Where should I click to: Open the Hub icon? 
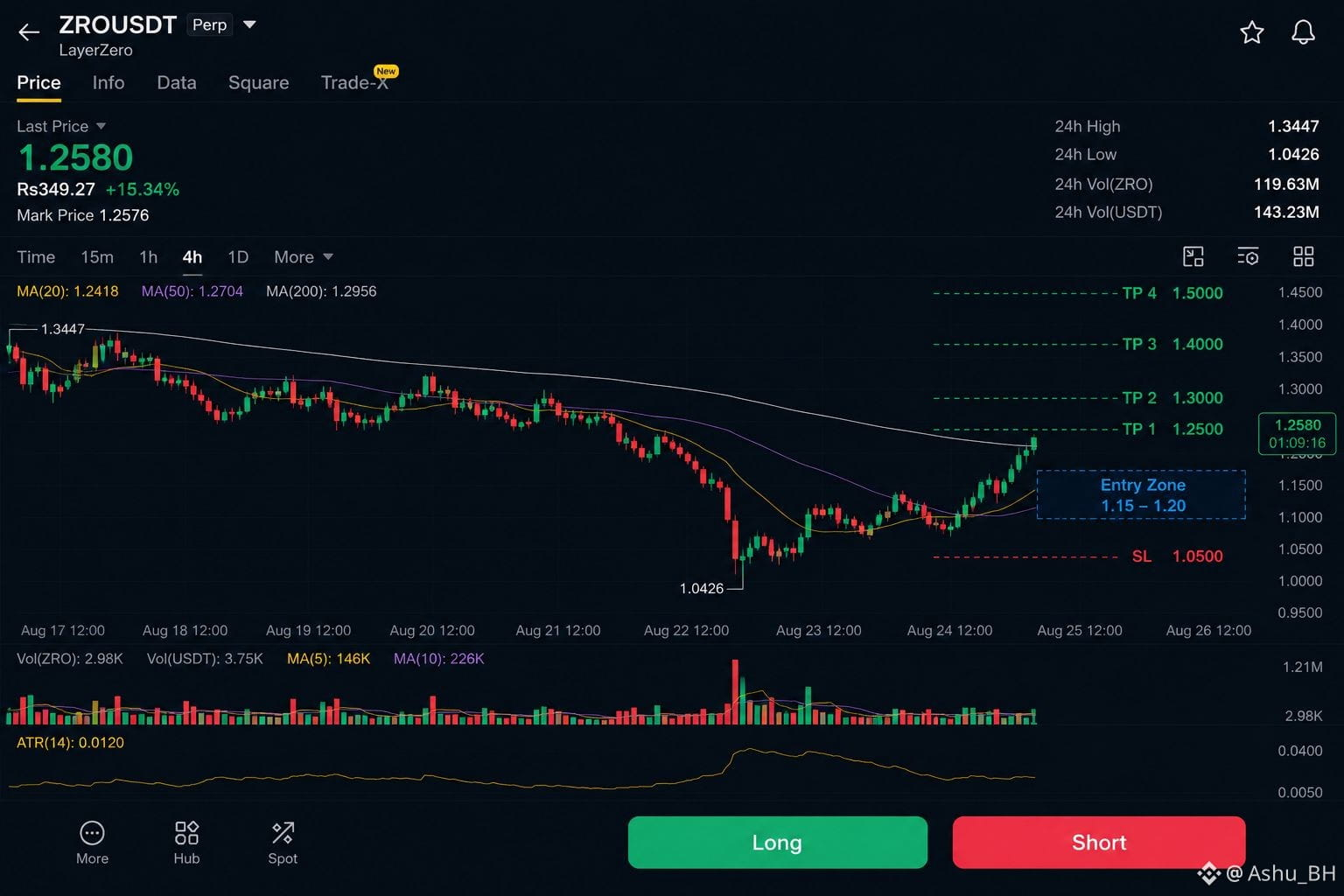tap(186, 843)
